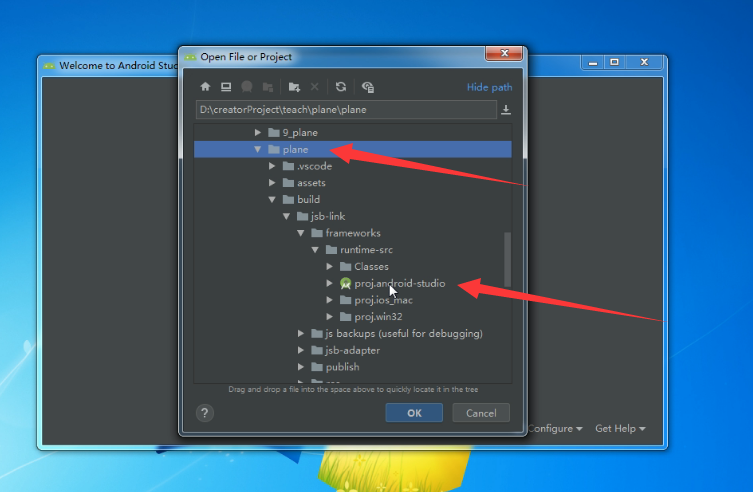Expand the assets folder
This screenshot has height=492, width=753.
[x=272, y=183]
